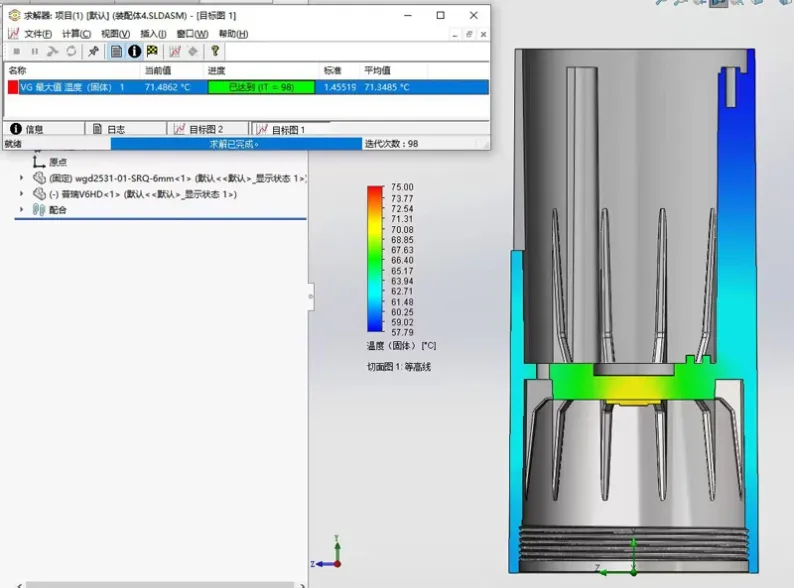The image size is (794, 588).
Task: Click the wrench tool toolbar icon
Action: [x=53, y=51]
